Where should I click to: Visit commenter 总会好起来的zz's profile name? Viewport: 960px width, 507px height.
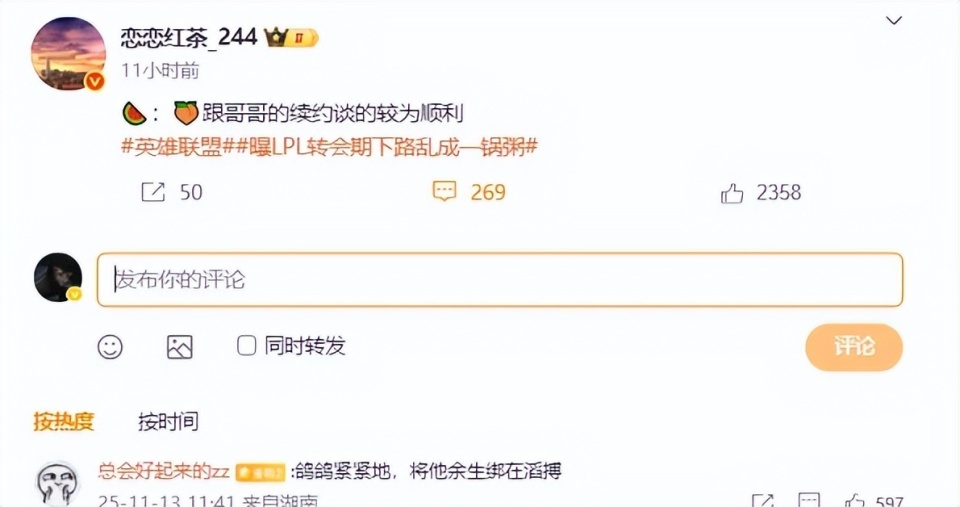[x=163, y=471]
